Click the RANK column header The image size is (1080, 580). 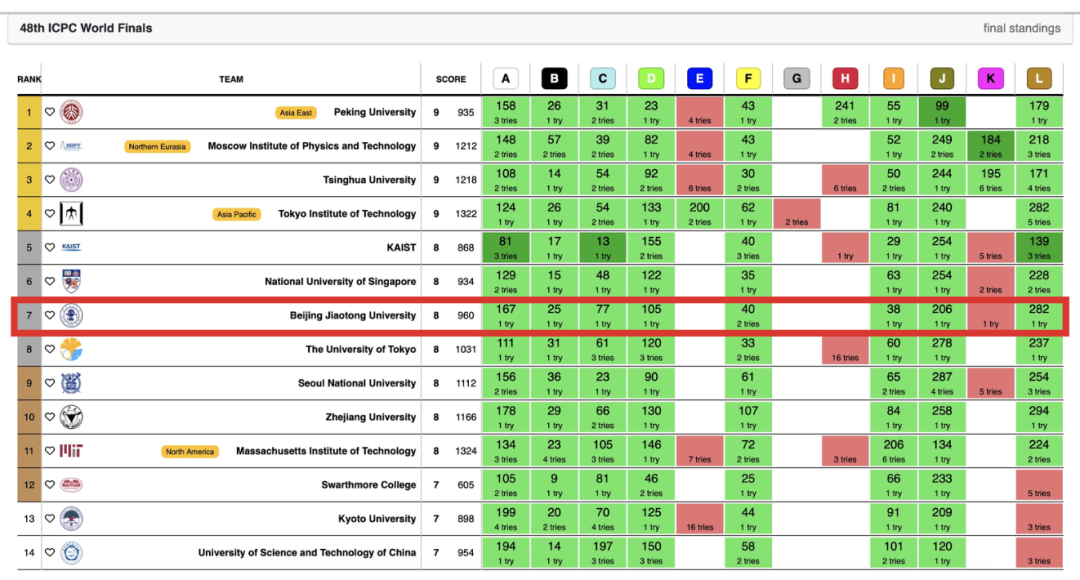(29, 79)
